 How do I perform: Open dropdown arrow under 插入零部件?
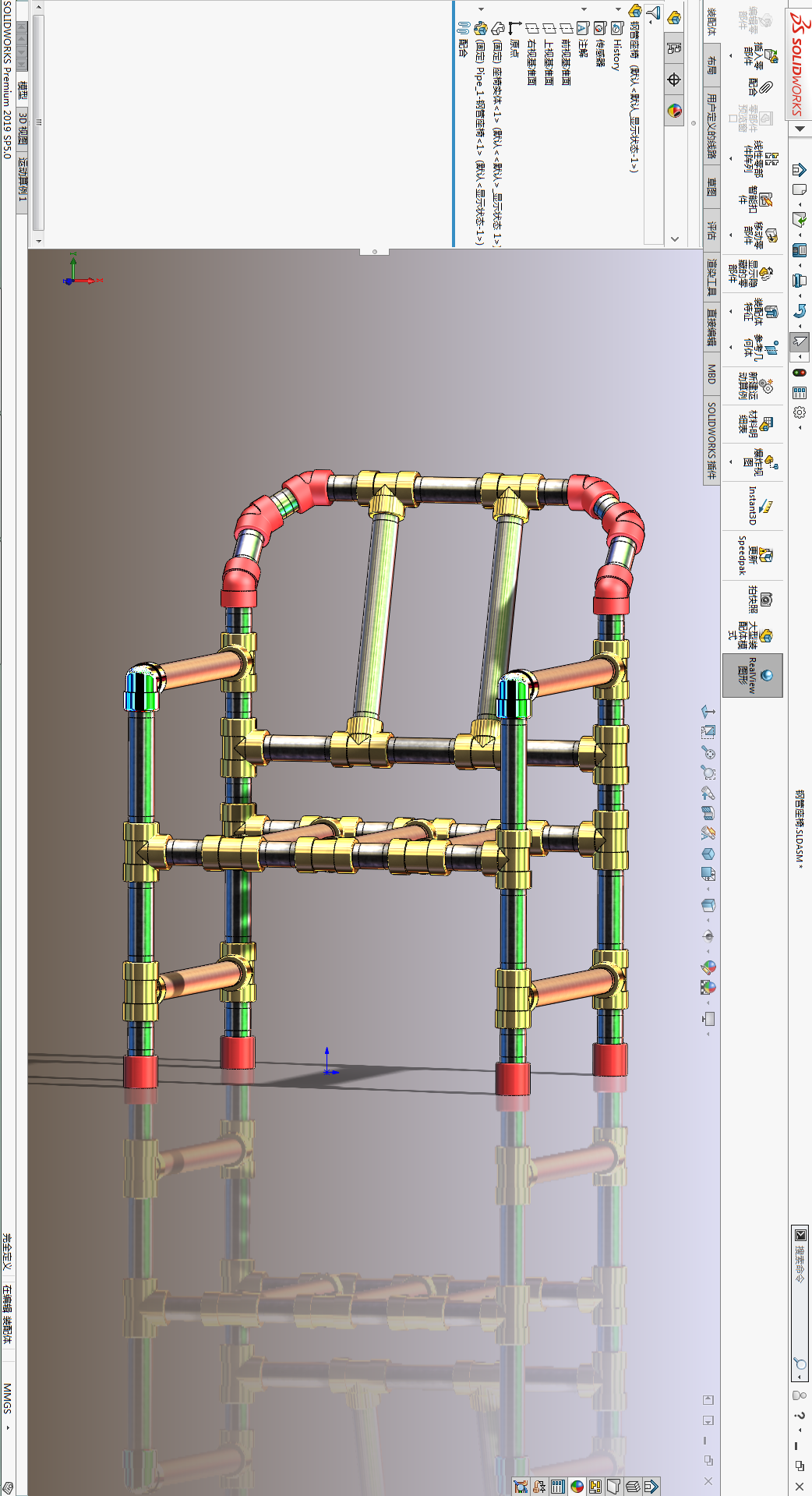coord(731,56)
